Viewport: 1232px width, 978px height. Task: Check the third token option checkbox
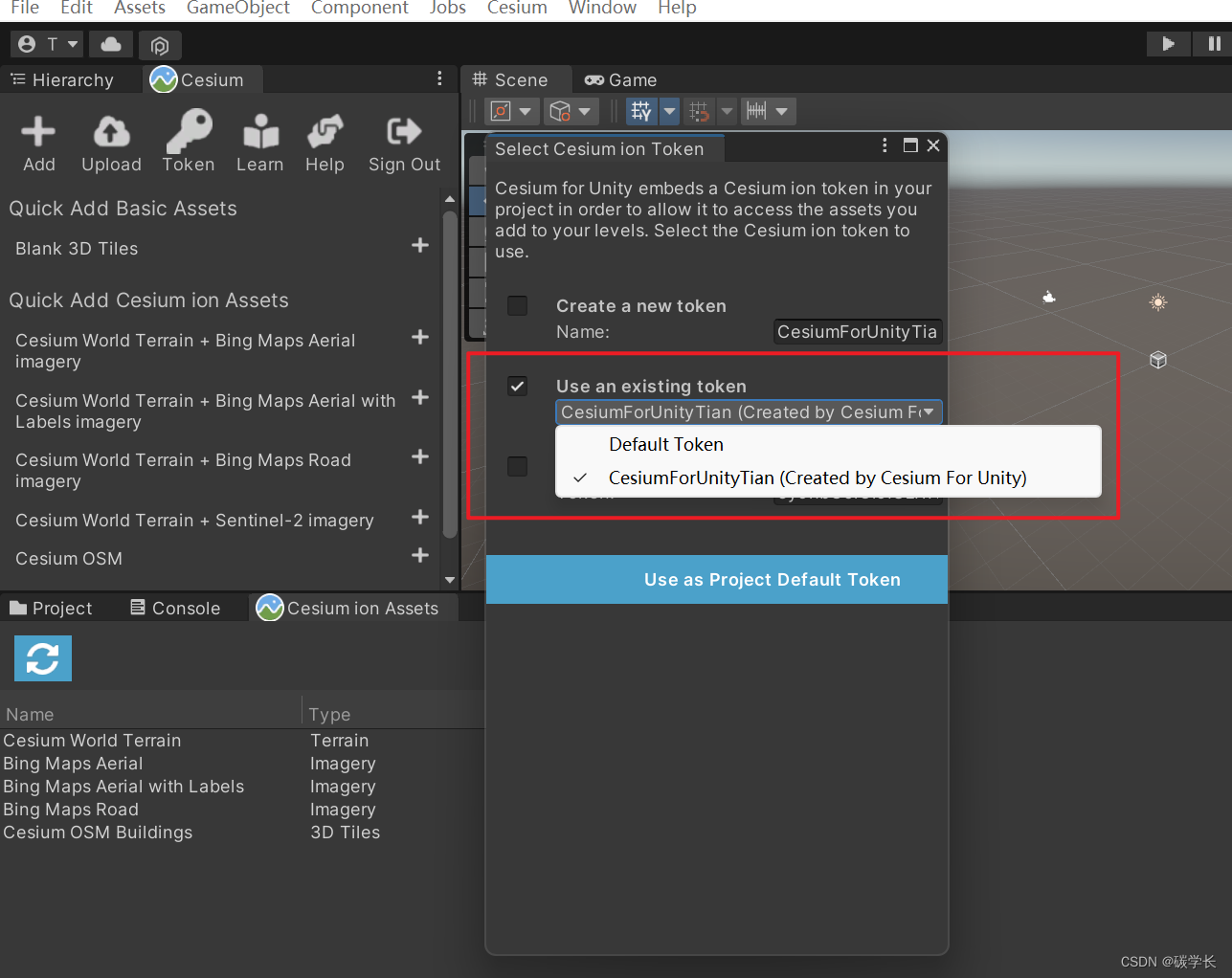point(518,467)
